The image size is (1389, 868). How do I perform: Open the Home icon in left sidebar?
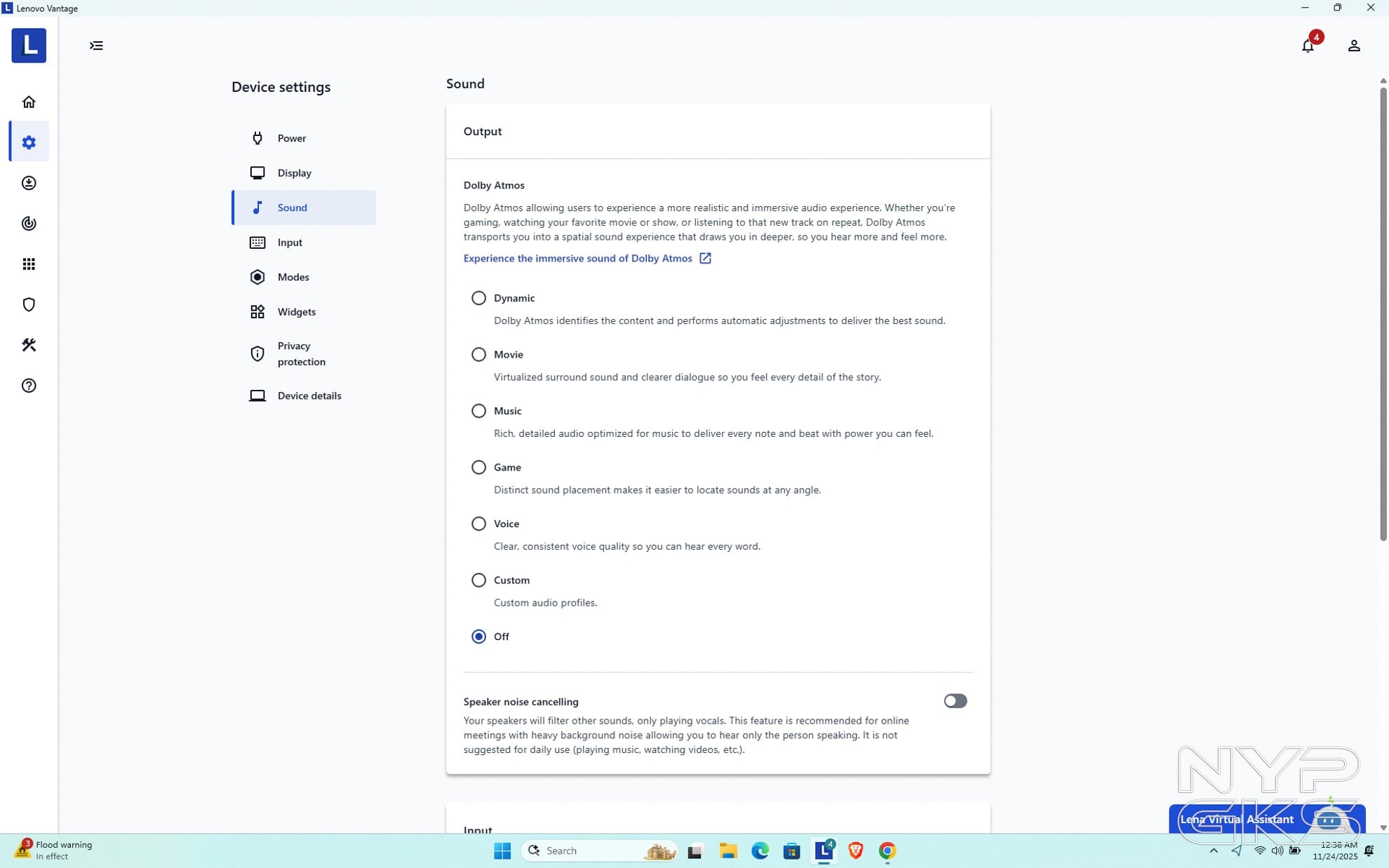(29, 102)
